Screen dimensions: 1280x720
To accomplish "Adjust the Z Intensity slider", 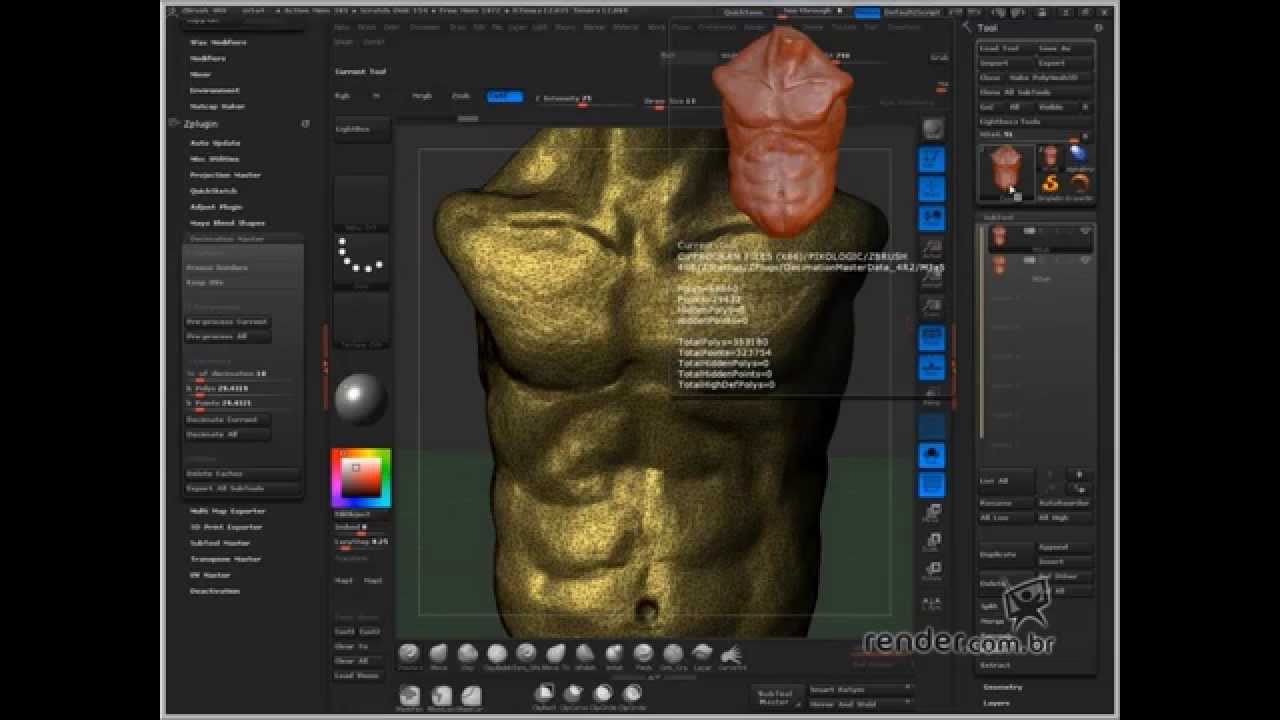I will point(586,99).
